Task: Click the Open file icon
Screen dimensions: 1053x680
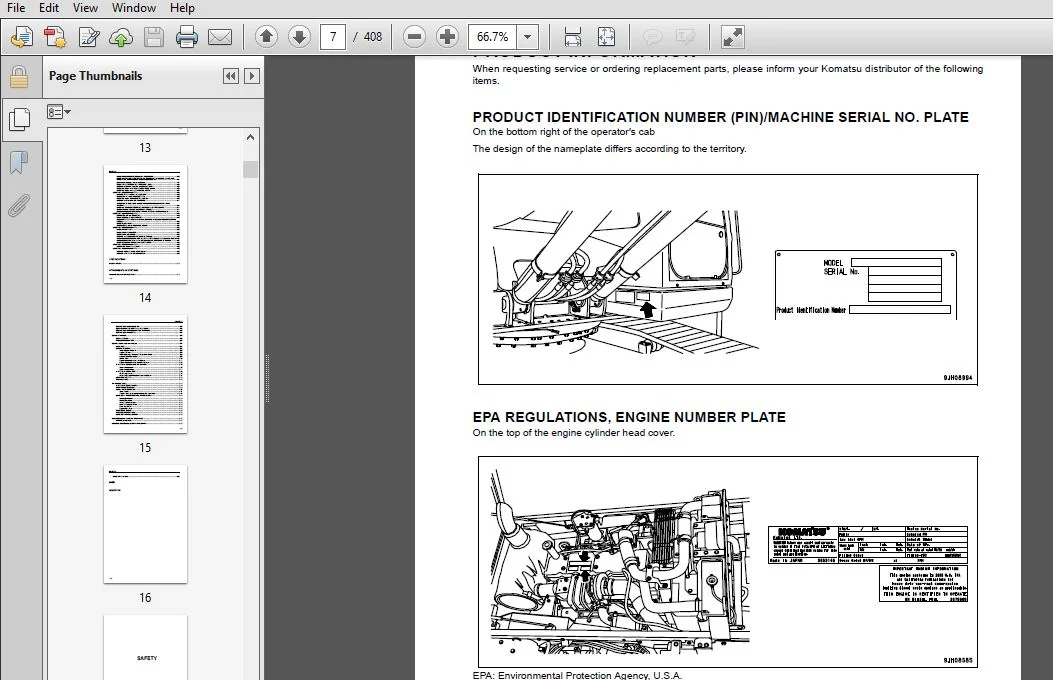Action: (21, 37)
